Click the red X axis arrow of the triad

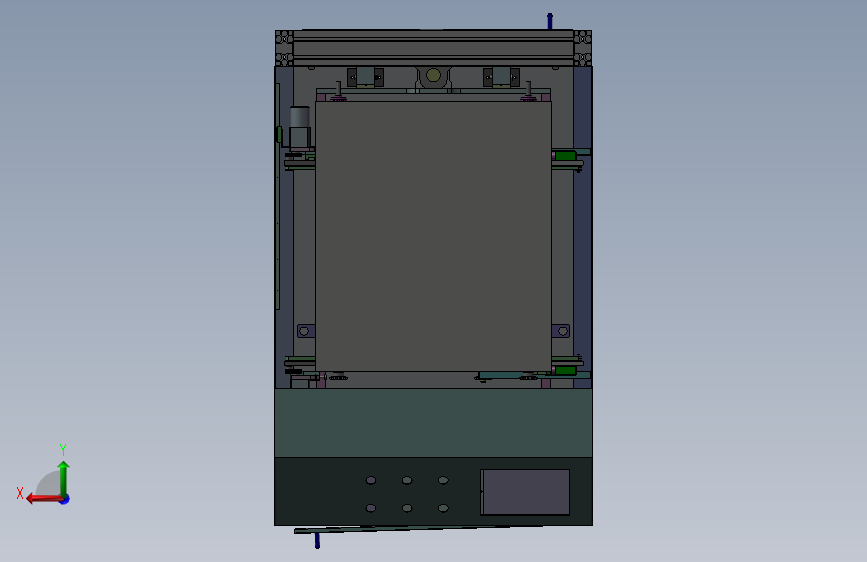click(x=44, y=499)
